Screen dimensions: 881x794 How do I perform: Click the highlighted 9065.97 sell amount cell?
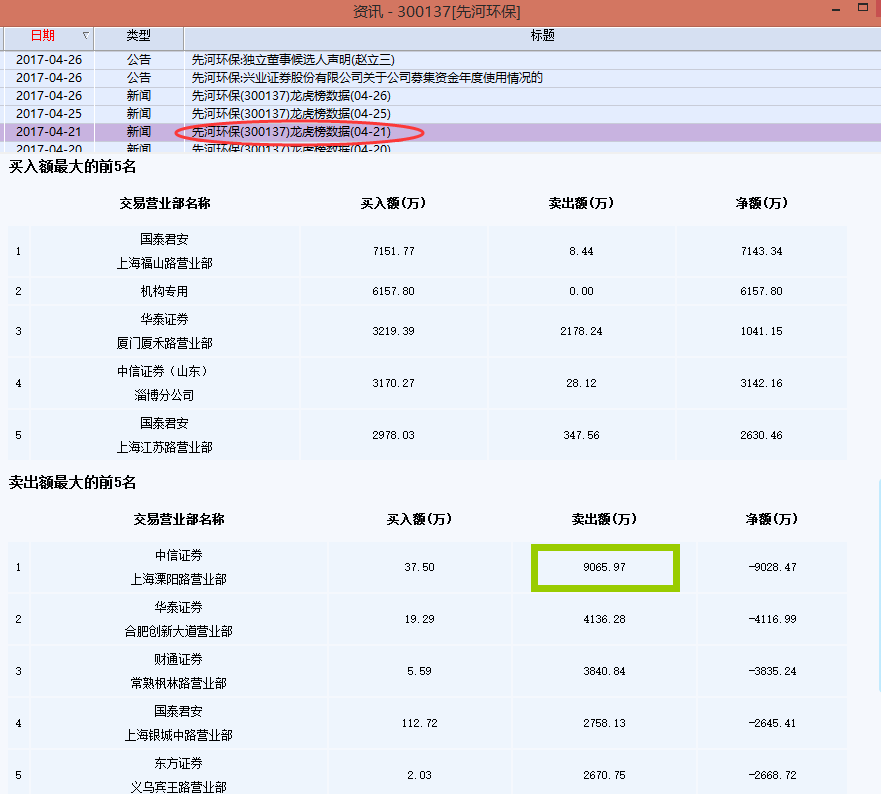pyautogui.click(x=605, y=567)
